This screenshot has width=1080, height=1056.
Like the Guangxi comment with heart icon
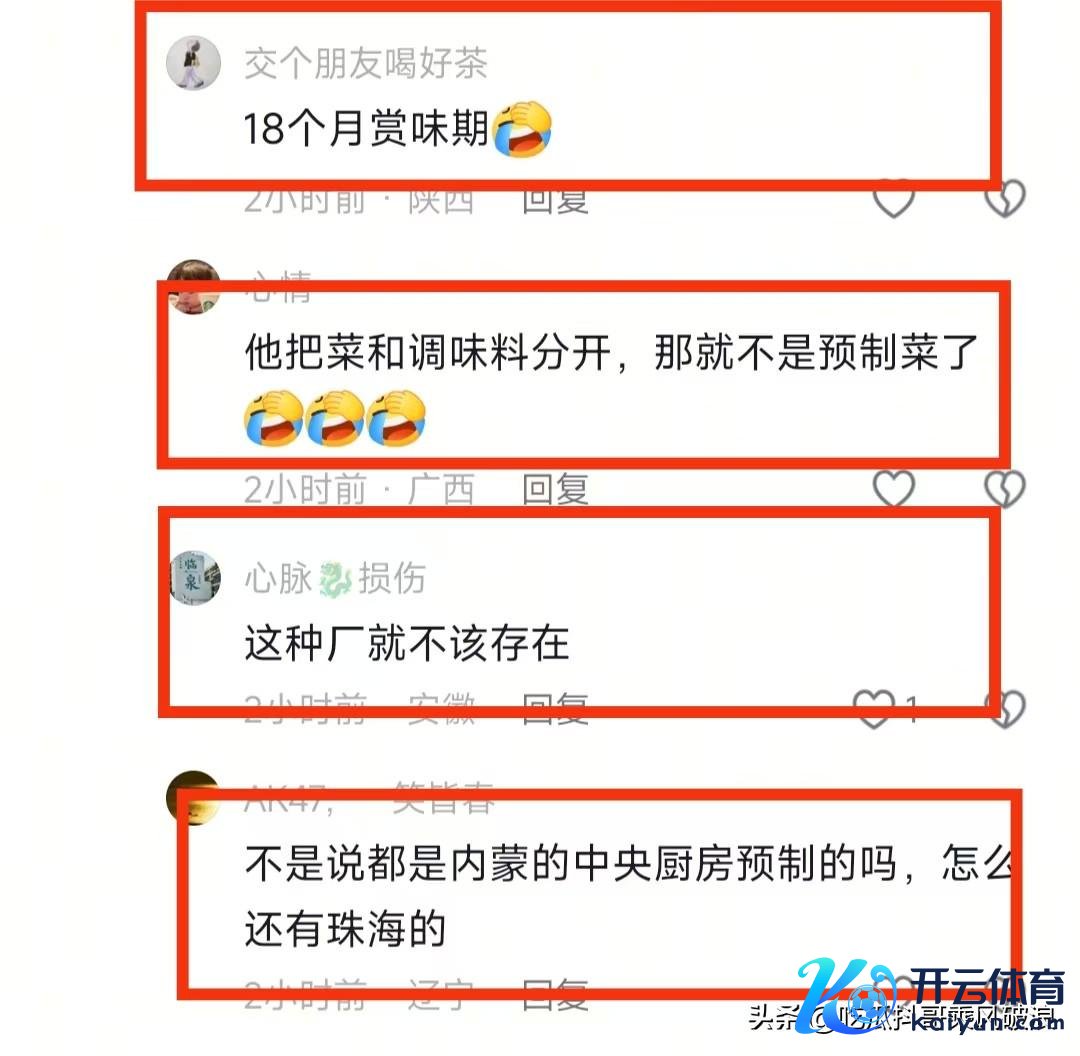coord(893,488)
